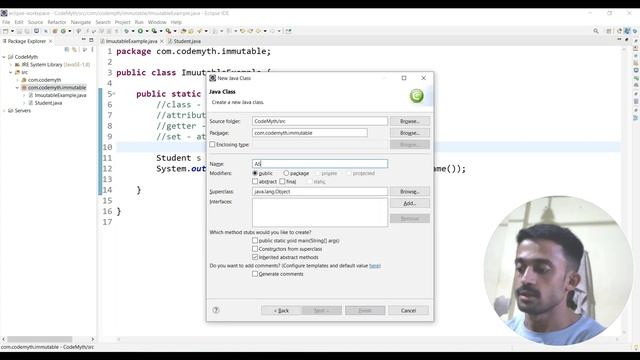This screenshot has width=640, height=360.
Task: Click the Search flashlight toolbar icon
Action: tap(200, 31)
